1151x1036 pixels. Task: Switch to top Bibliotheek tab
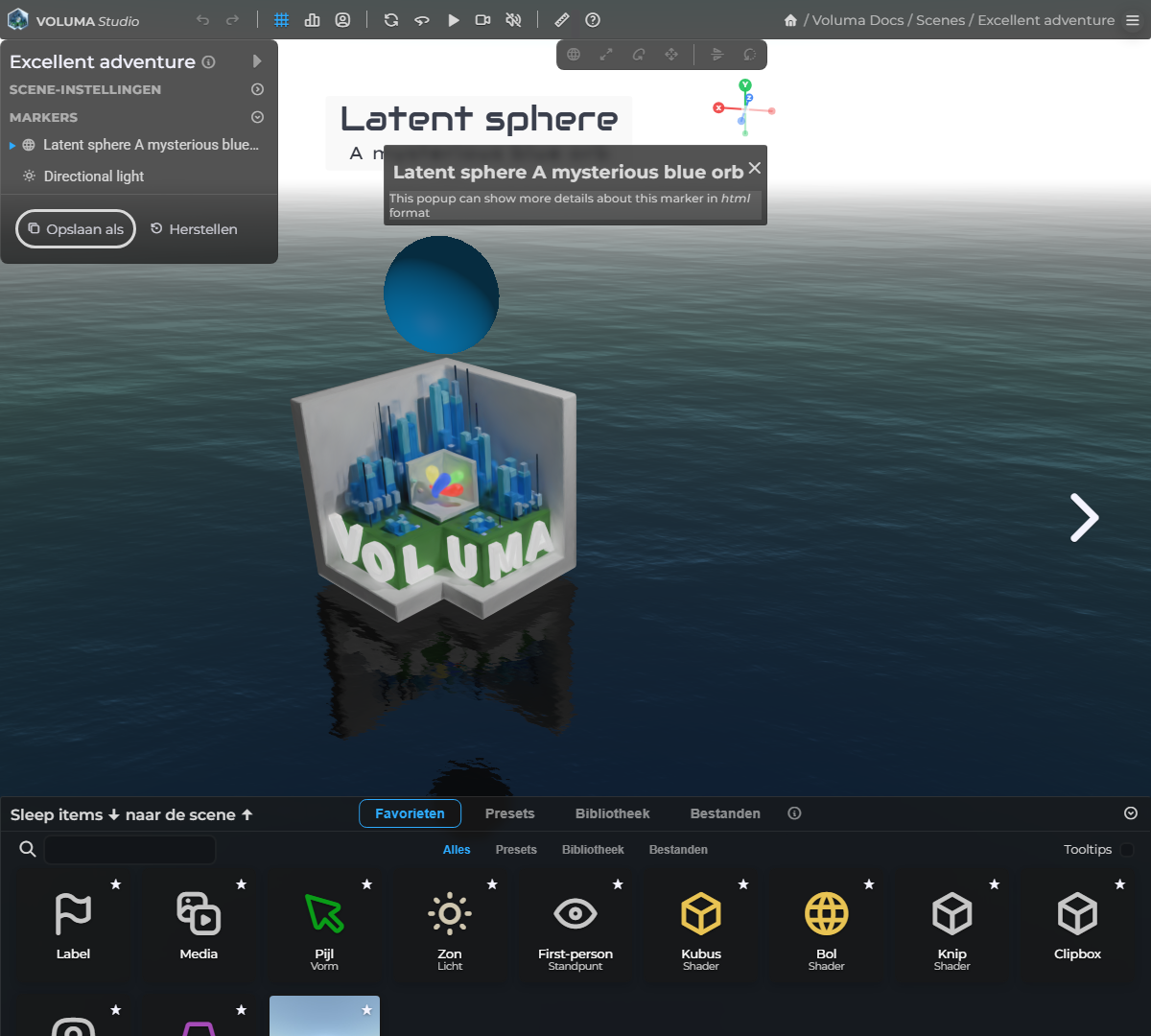612,813
